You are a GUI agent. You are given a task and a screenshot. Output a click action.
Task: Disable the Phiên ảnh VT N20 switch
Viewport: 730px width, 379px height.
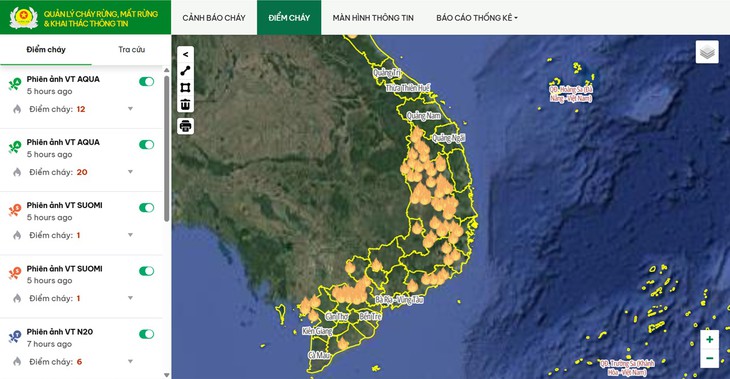tap(147, 334)
